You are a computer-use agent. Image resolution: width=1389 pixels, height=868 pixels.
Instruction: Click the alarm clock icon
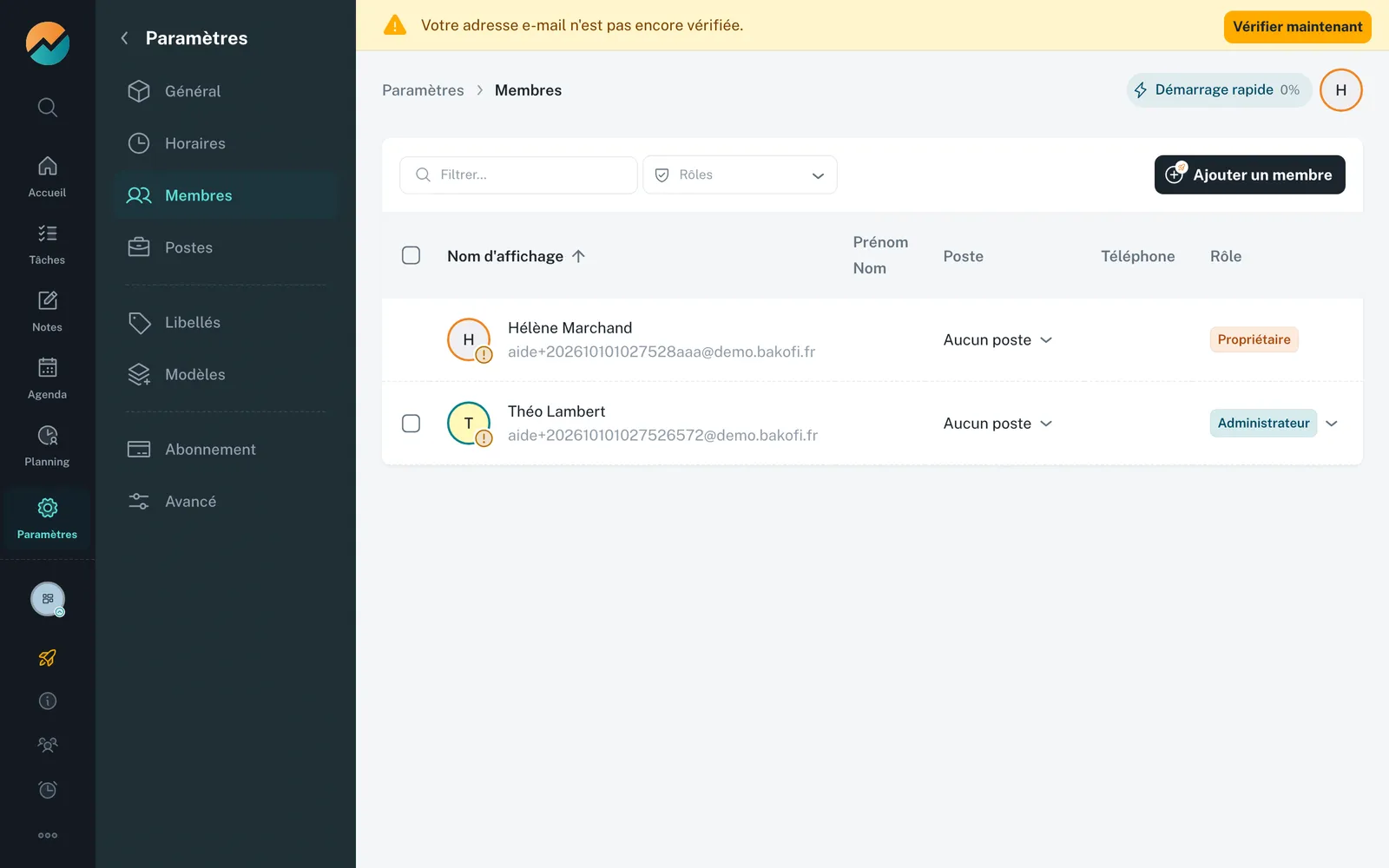click(x=48, y=790)
